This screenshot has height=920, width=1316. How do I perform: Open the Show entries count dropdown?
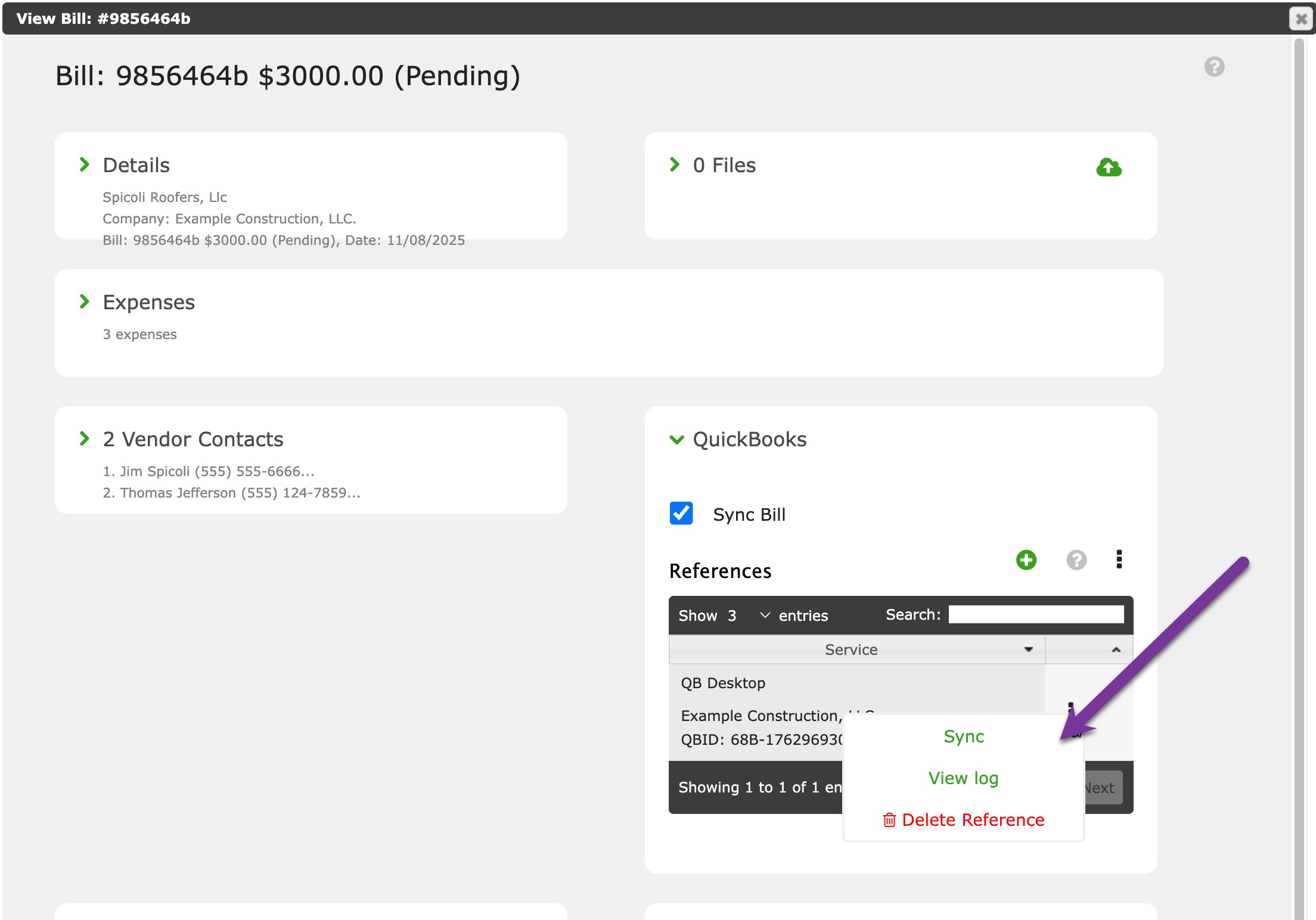748,615
